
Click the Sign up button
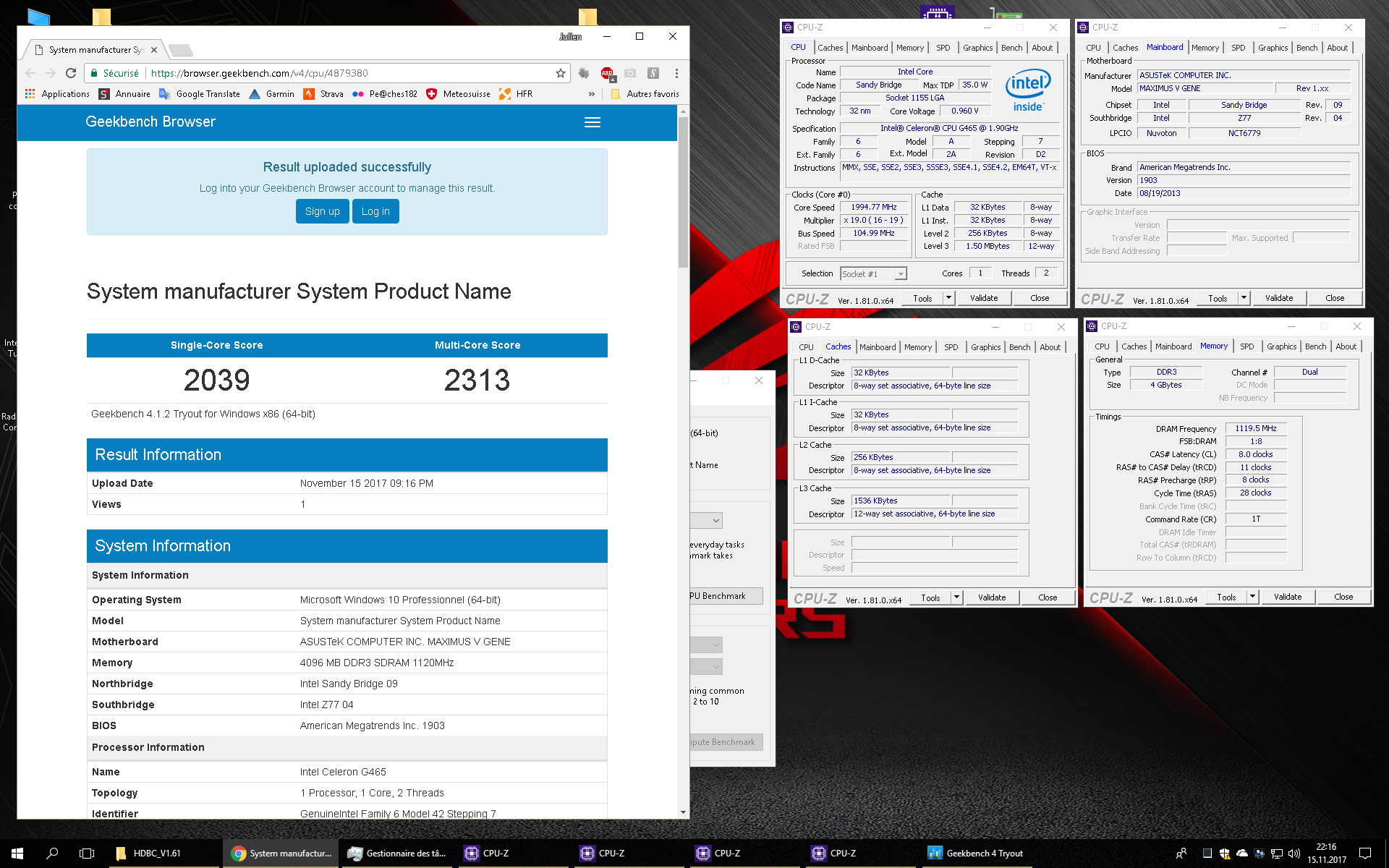[x=322, y=211]
